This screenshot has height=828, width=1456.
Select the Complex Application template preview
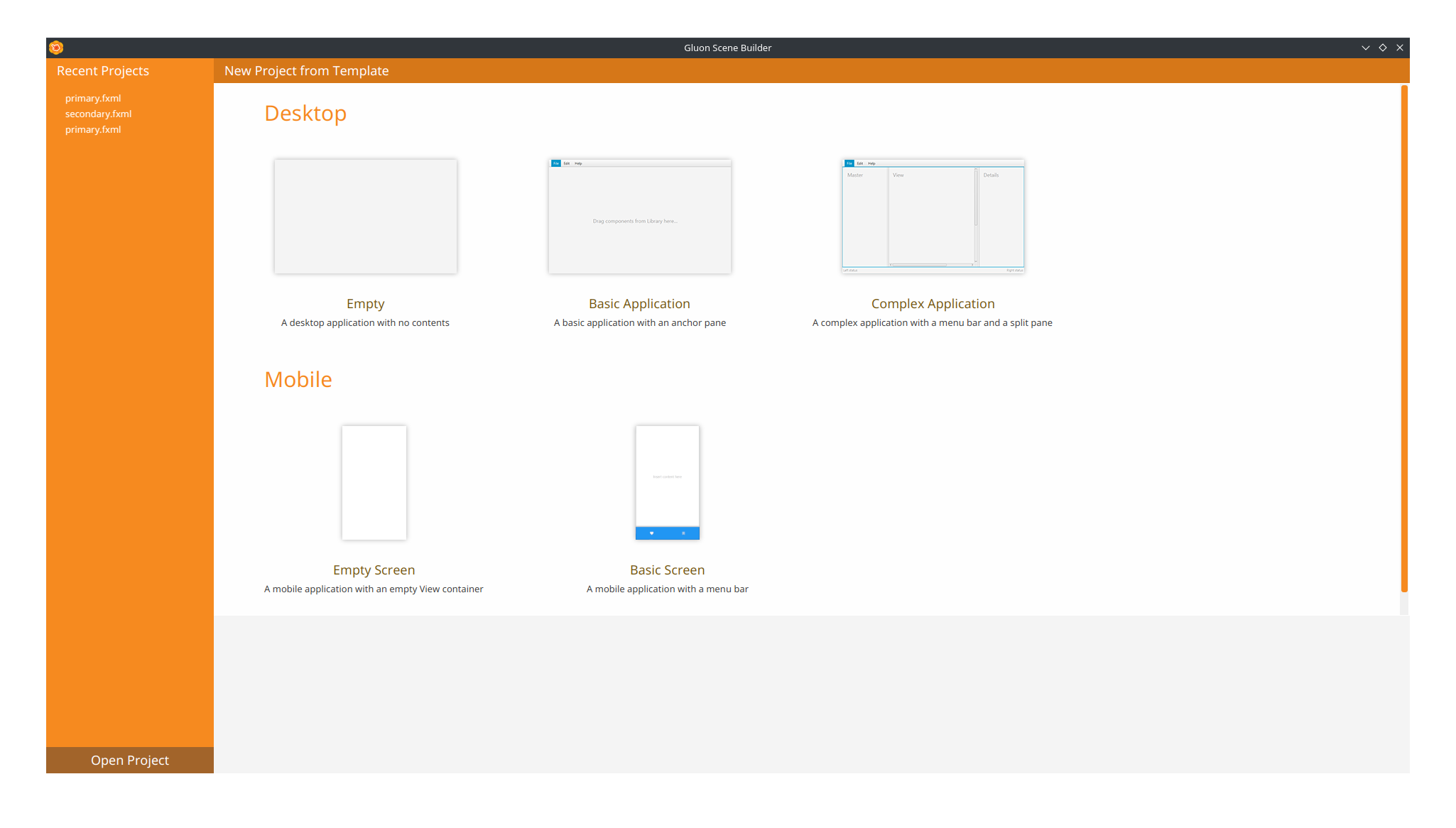[933, 216]
